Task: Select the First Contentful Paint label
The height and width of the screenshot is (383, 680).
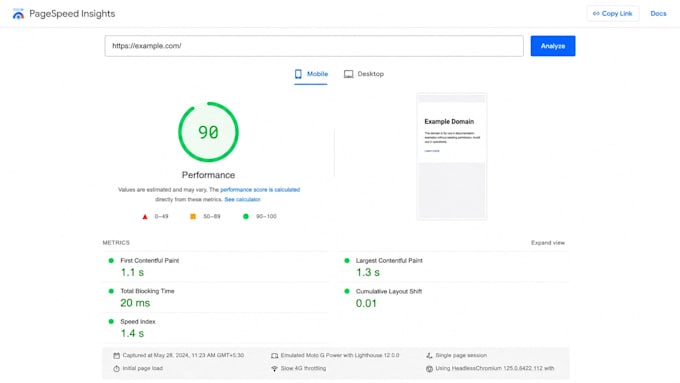Action: pos(150,261)
